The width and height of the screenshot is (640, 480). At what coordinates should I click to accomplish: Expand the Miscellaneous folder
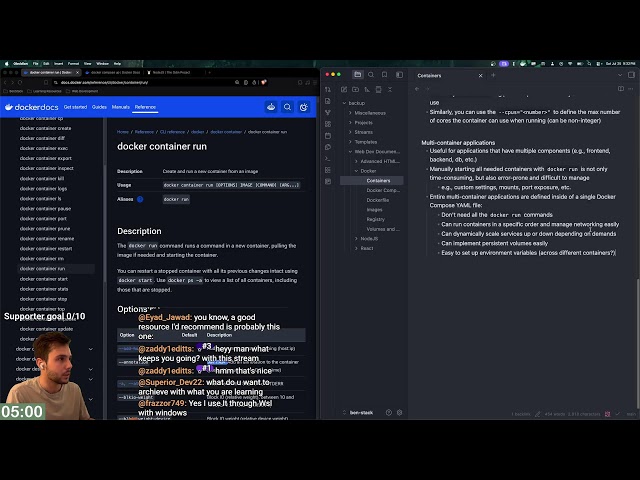tap(350, 113)
